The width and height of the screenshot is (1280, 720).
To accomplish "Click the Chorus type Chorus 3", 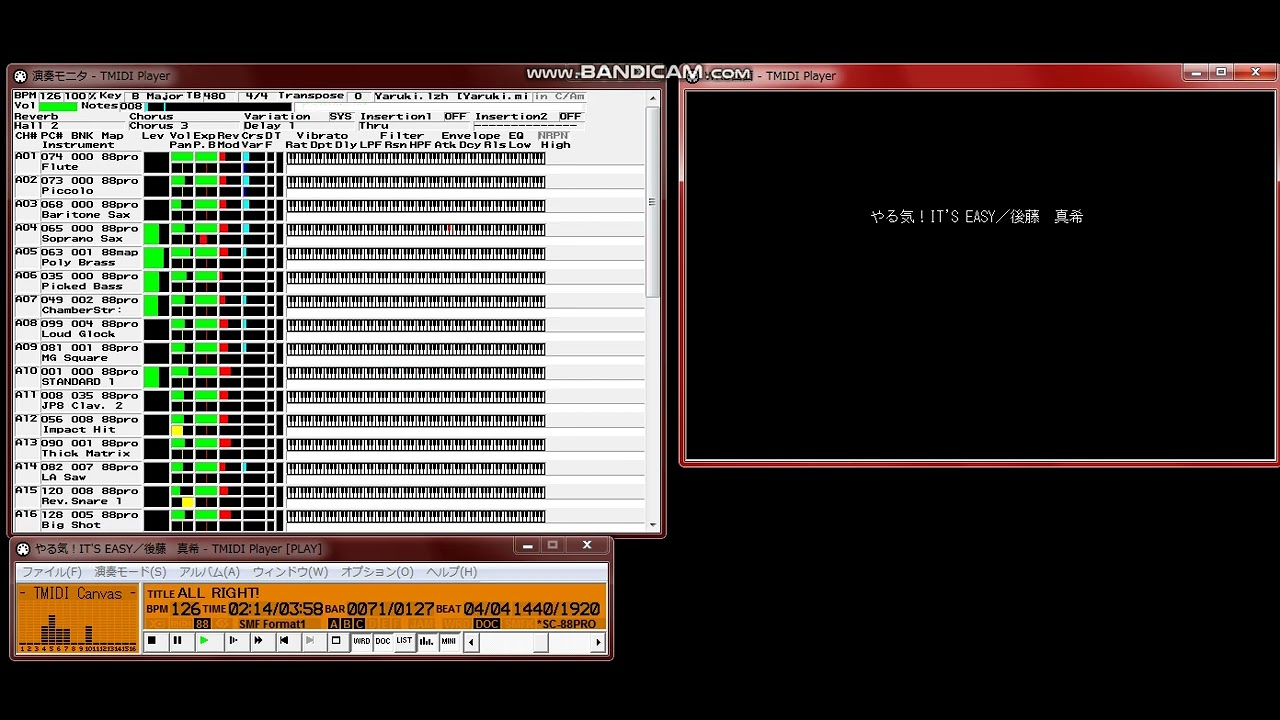I will coord(185,126).
